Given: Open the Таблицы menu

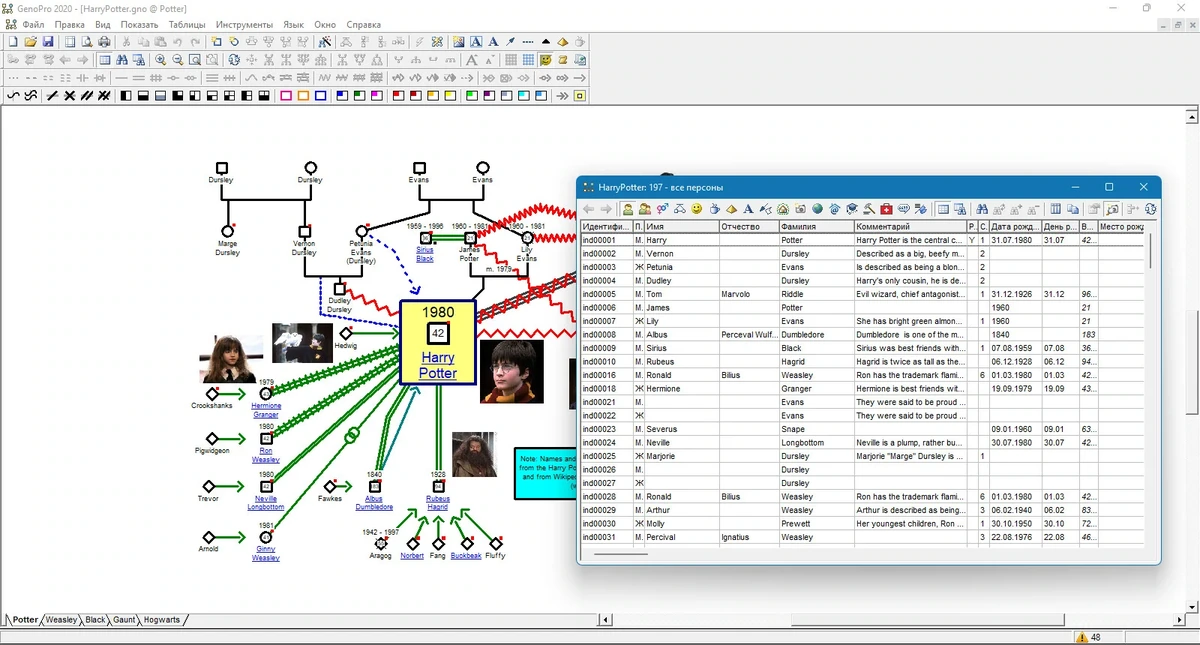Looking at the screenshot, I should [187, 24].
